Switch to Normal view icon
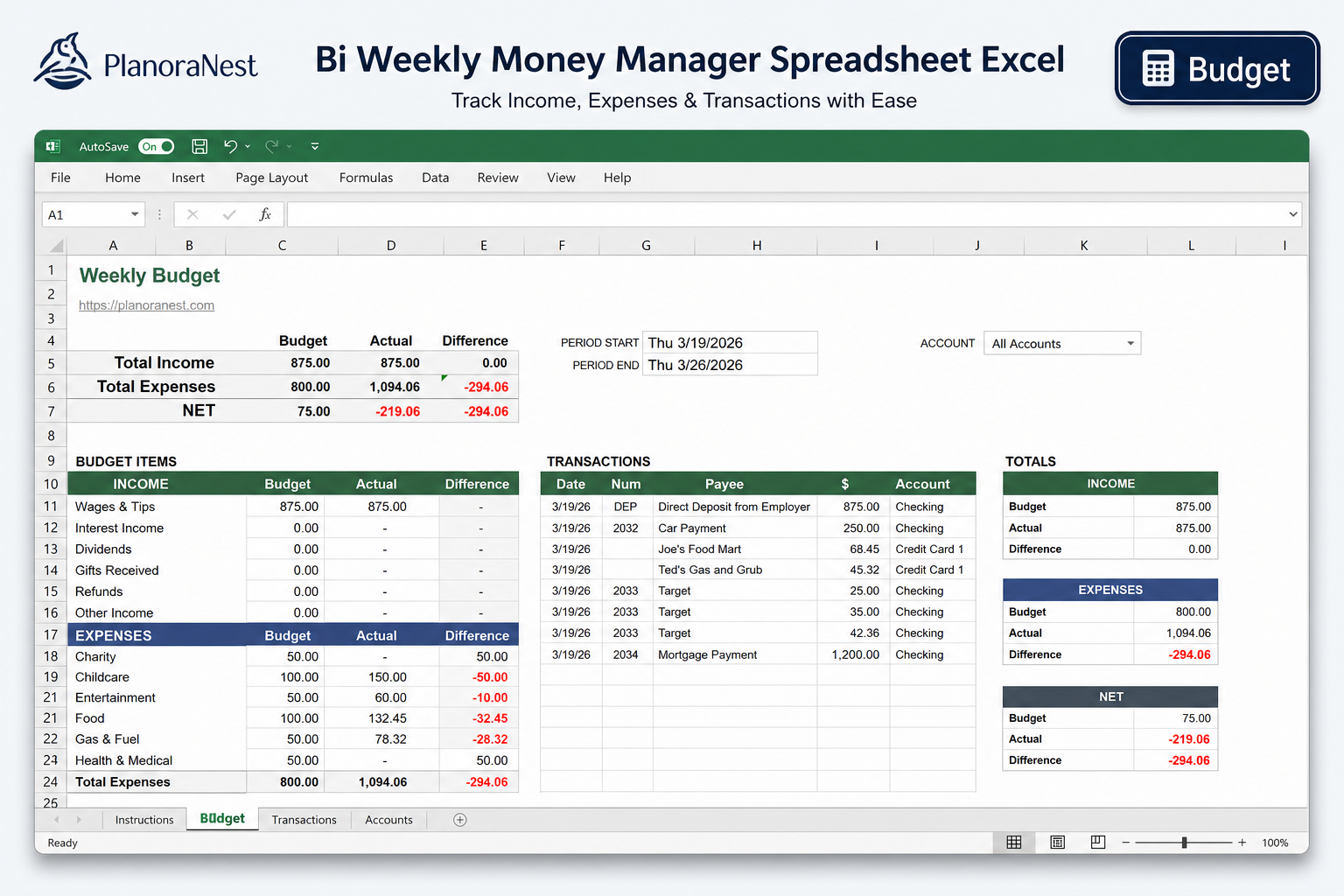1344x896 pixels. click(x=1014, y=842)
